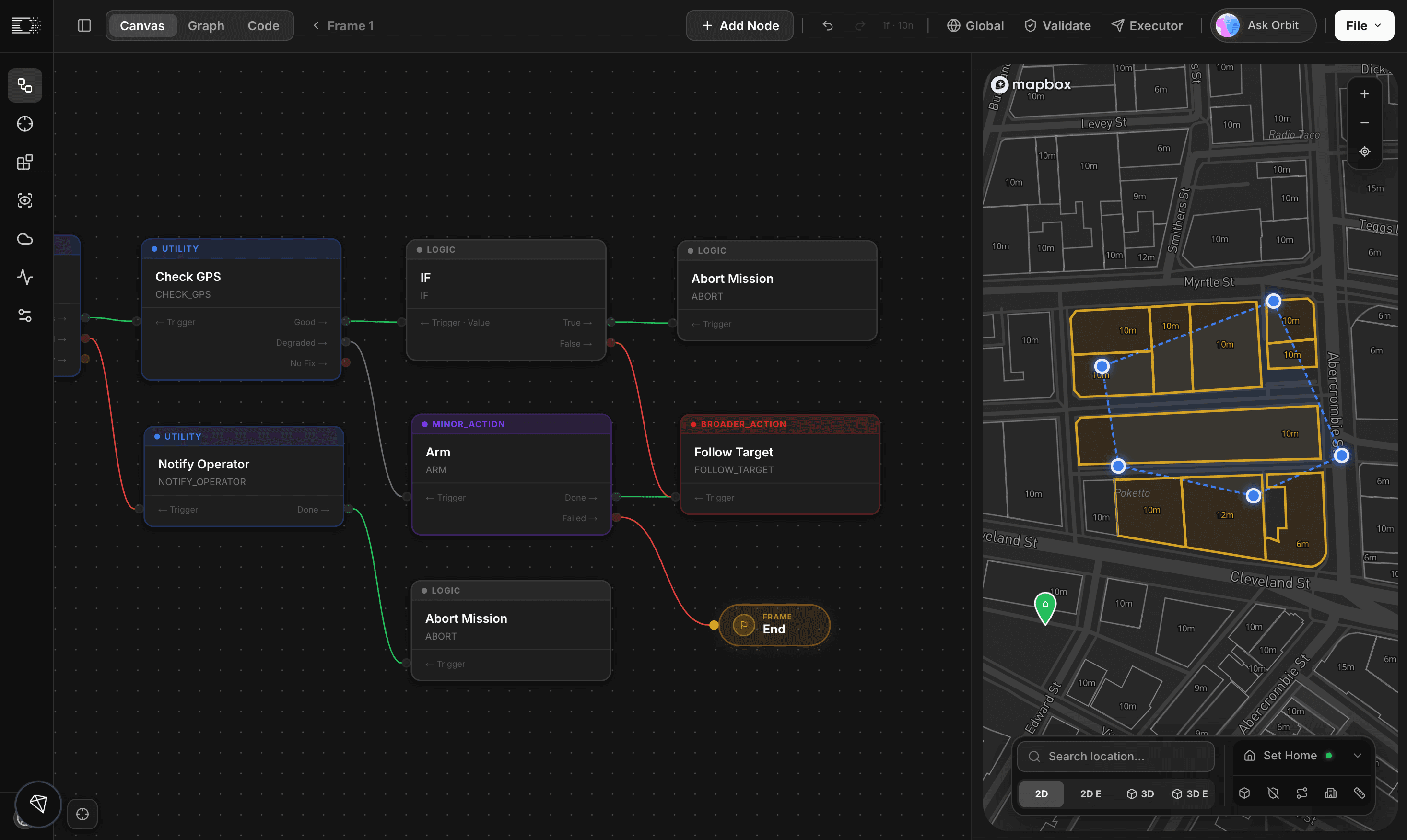Select the Follow Target node

[x=780, y=464]
